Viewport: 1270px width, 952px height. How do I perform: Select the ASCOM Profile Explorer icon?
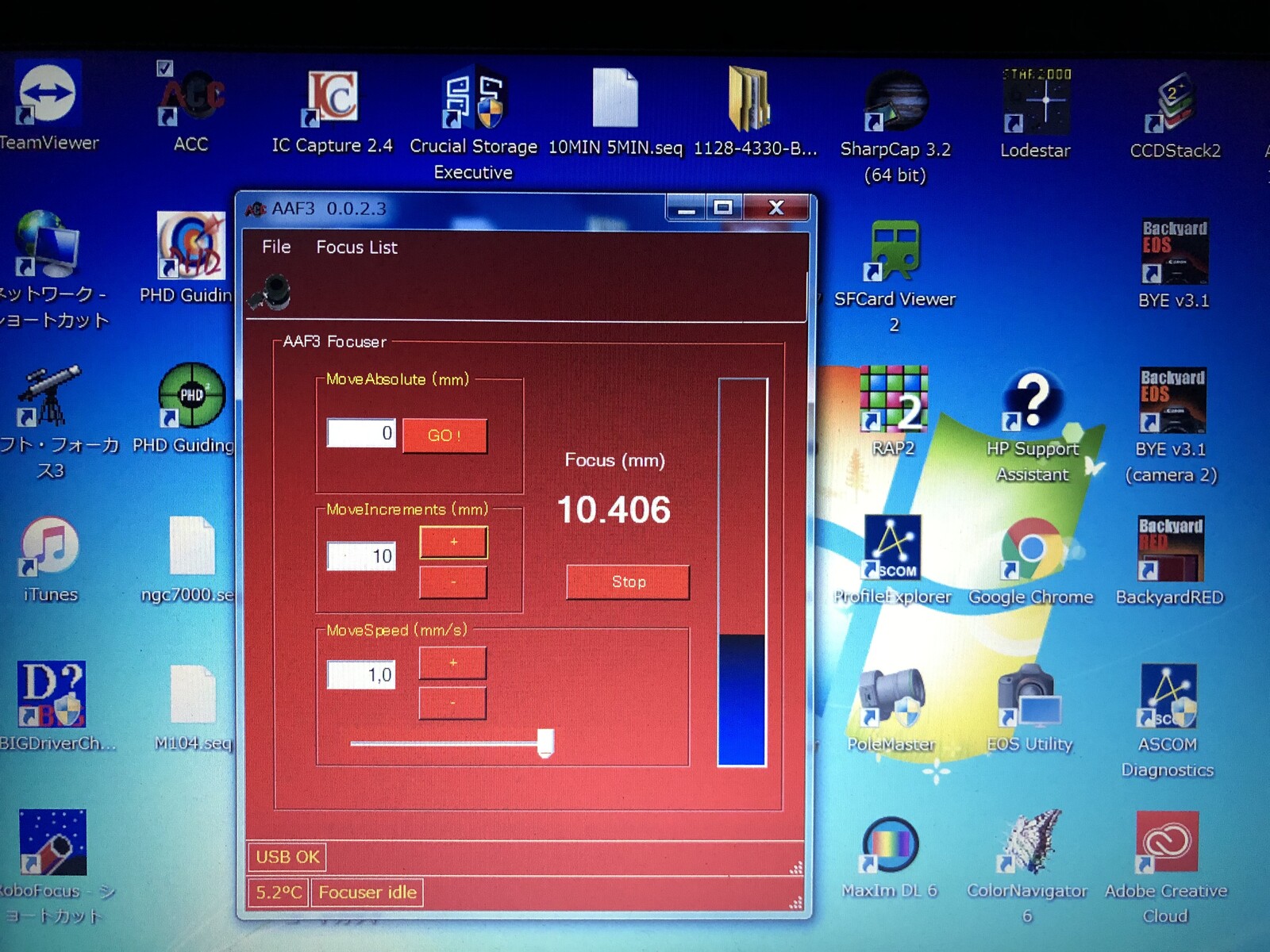click(x=893, y=561)
